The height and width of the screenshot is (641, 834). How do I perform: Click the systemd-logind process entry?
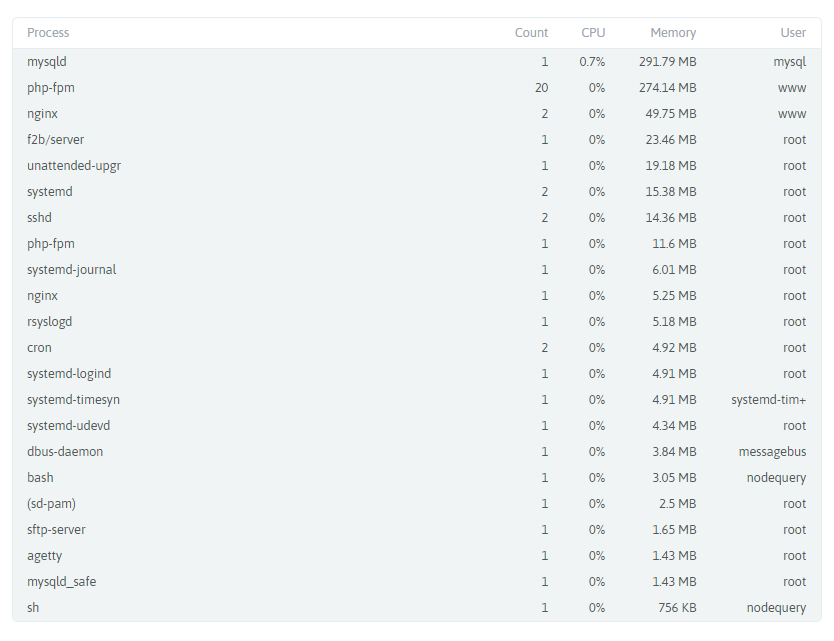(x=69, y=374)
